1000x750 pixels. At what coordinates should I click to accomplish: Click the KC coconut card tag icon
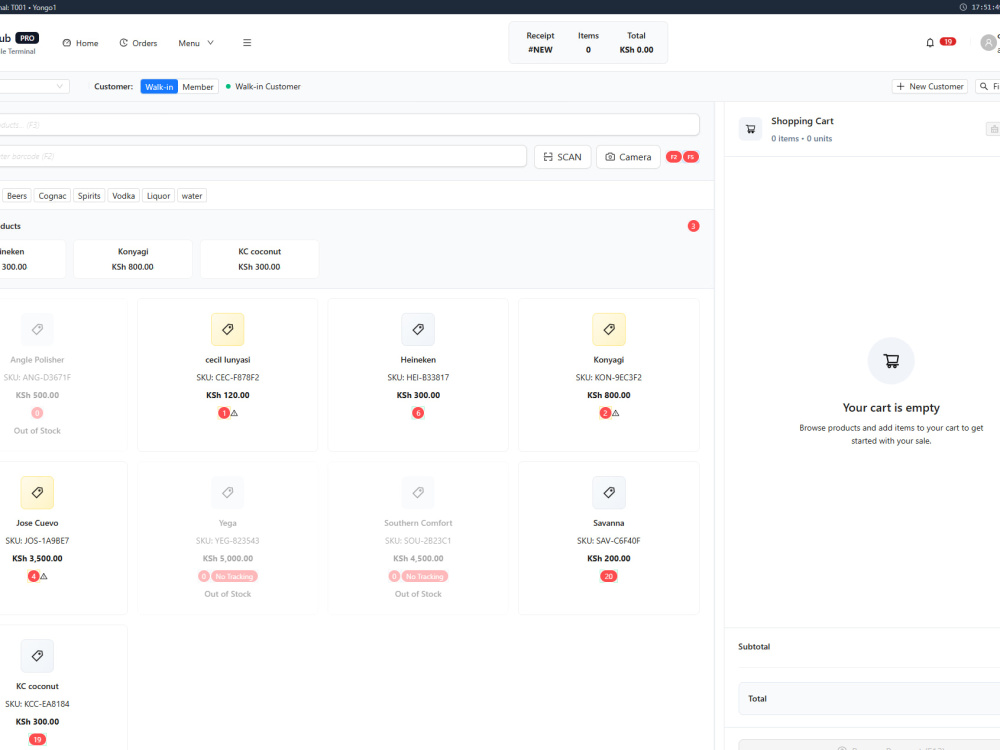coord(37,656)
